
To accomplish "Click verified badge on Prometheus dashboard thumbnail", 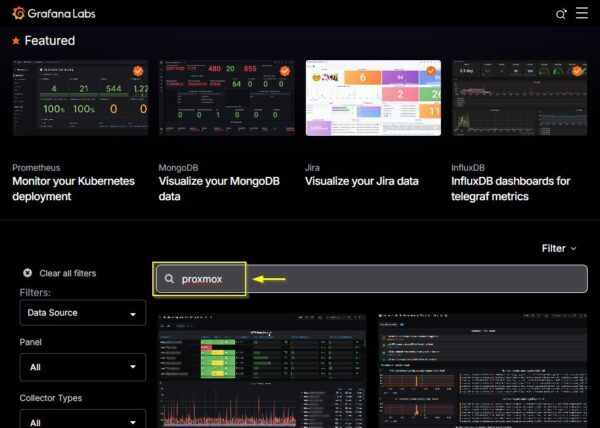I will (138, 71).
